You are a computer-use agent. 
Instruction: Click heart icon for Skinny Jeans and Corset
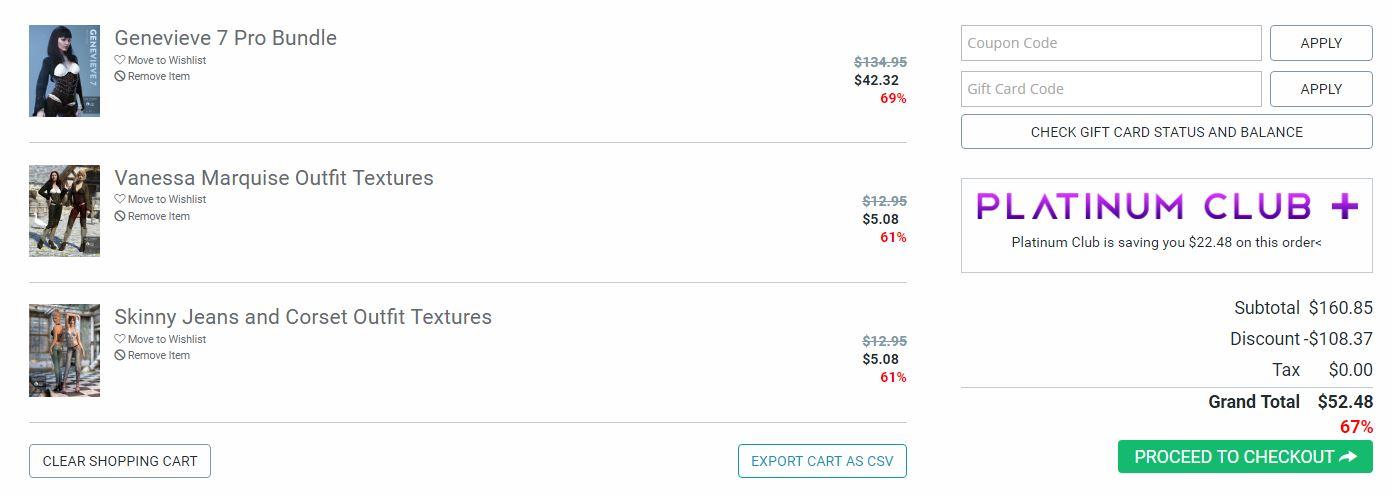click(120, 339)
